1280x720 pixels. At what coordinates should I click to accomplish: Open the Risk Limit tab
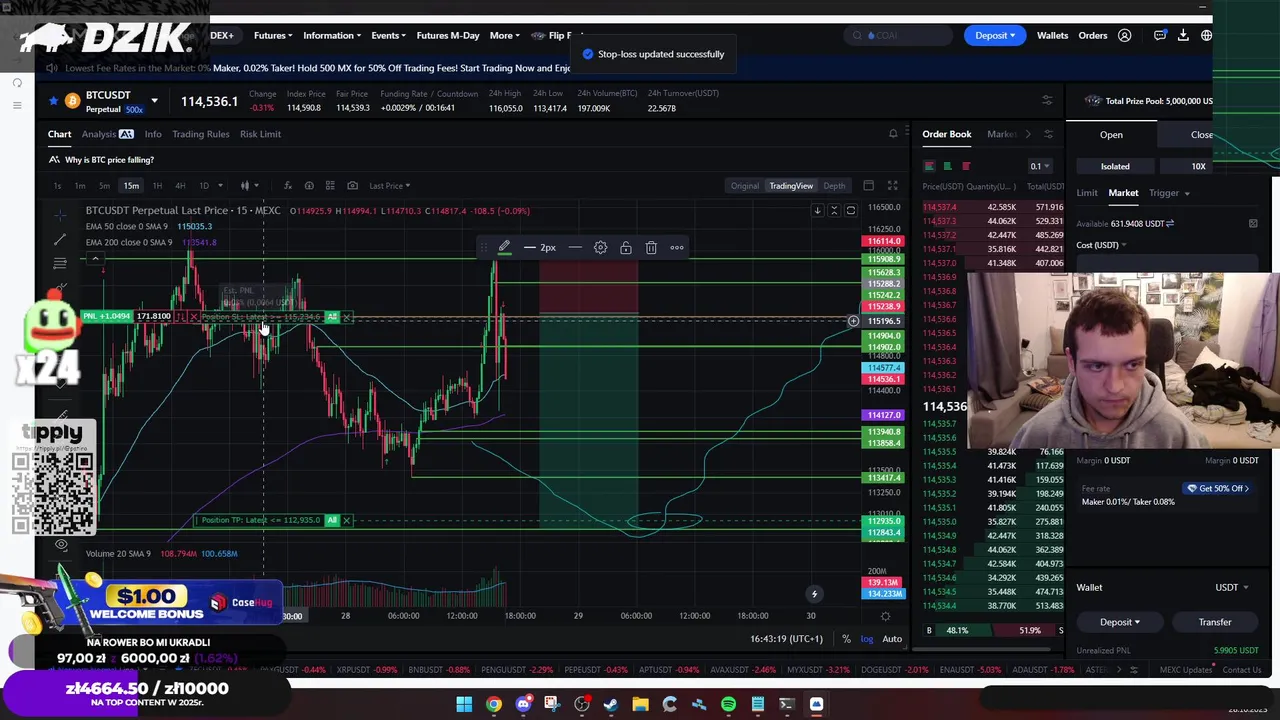coord(260,134)
